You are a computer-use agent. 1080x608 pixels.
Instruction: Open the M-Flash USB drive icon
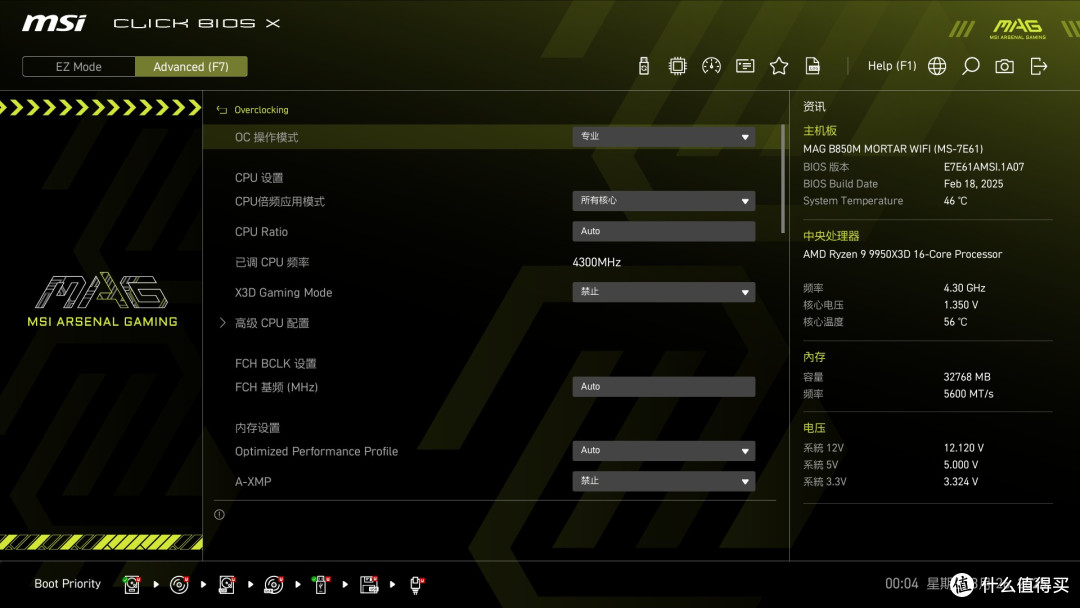(x=643, y=66)
